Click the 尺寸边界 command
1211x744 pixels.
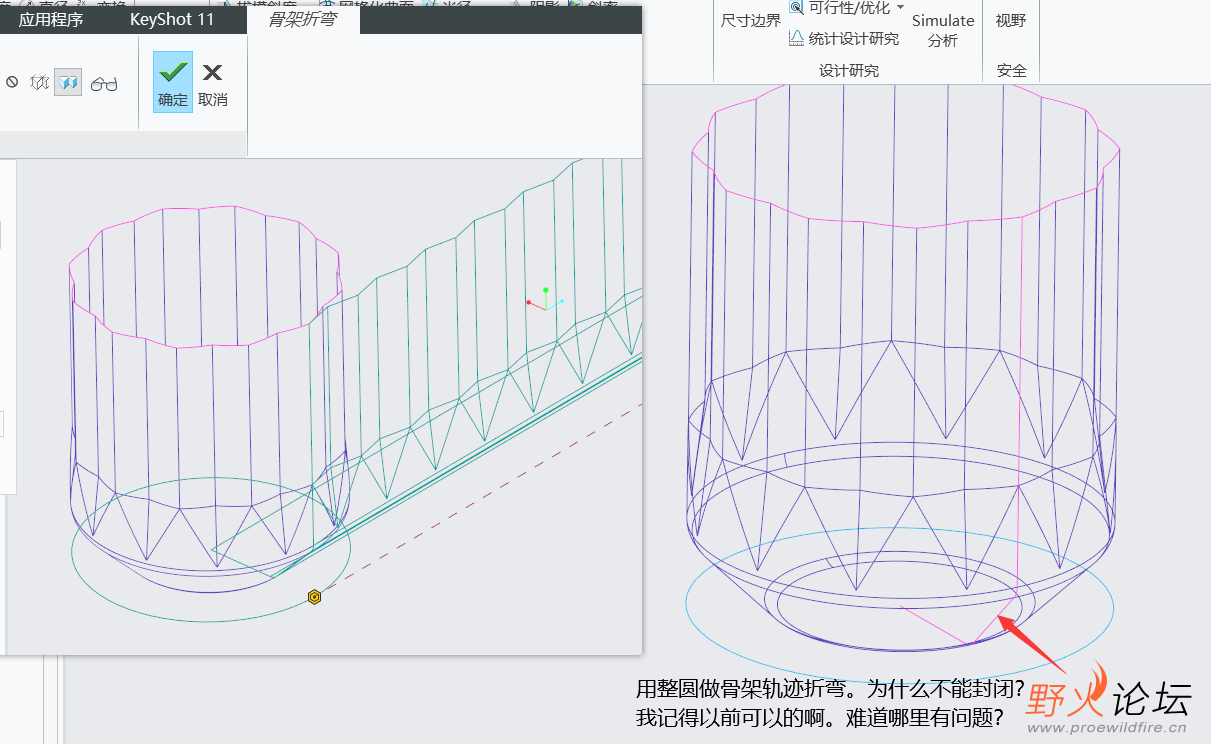[x=751, y=20]
